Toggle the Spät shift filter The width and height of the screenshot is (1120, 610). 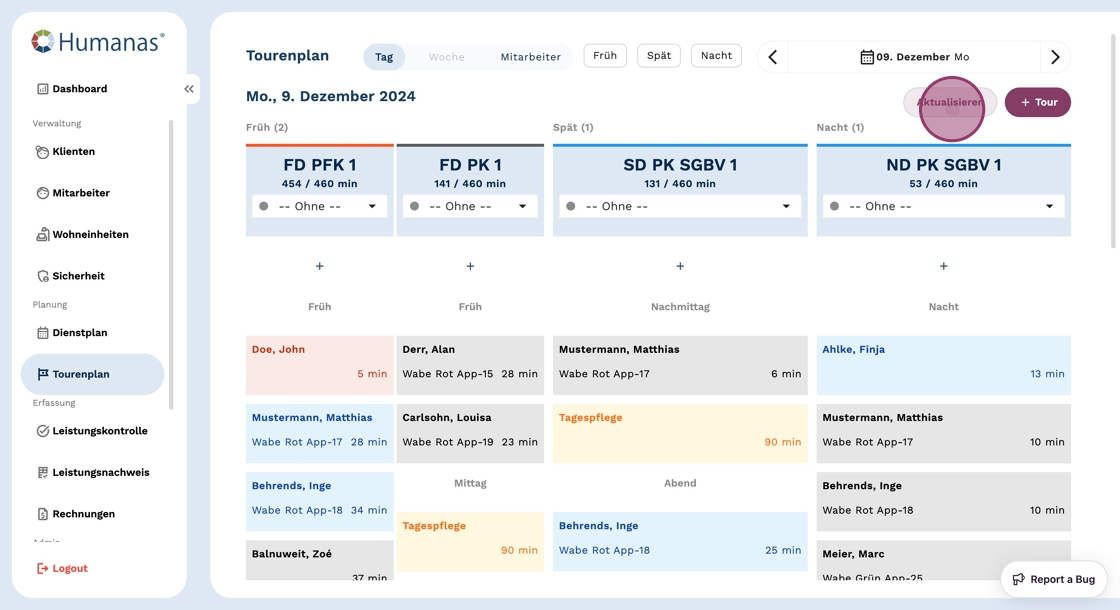pyautogui.click(x=659, y=55)
